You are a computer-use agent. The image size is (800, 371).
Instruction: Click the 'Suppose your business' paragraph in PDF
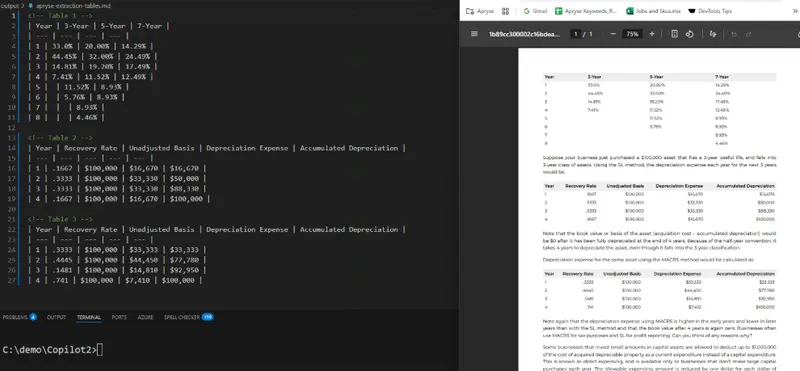click(x=660, y=165)
